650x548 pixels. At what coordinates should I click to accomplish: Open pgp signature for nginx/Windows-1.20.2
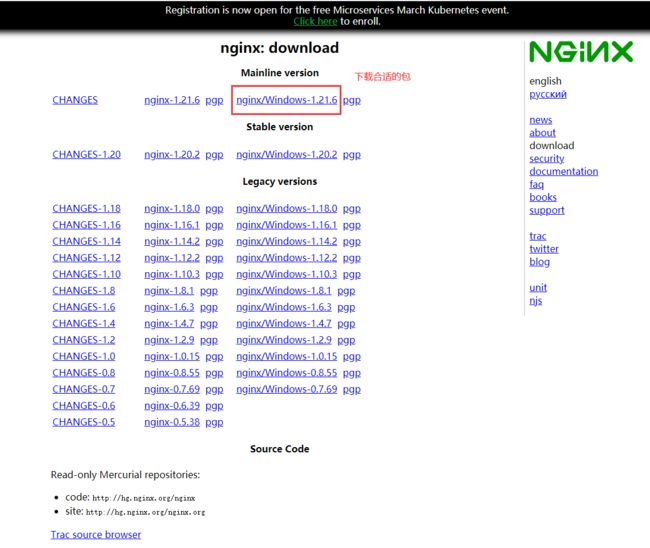(x=352, y=155)
